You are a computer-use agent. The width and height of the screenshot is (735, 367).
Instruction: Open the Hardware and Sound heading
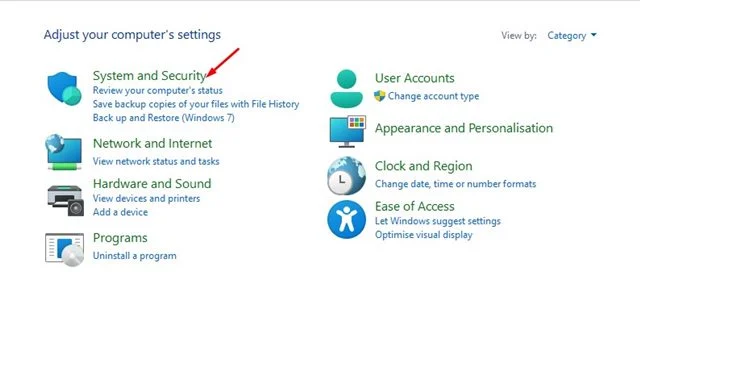(x=152, y=183)
